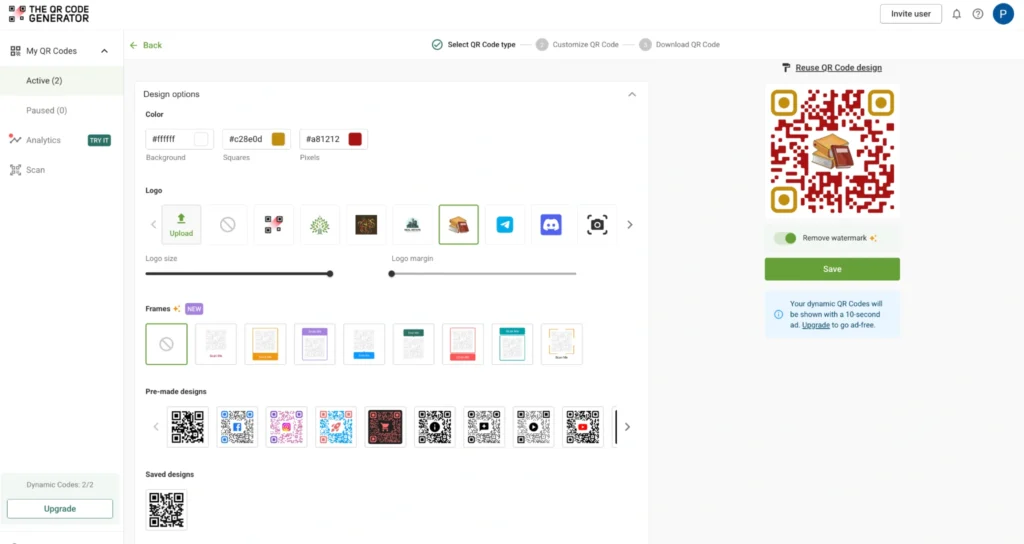Click the Logo size slider handle
1024x544 pixels.
point(330,274)
